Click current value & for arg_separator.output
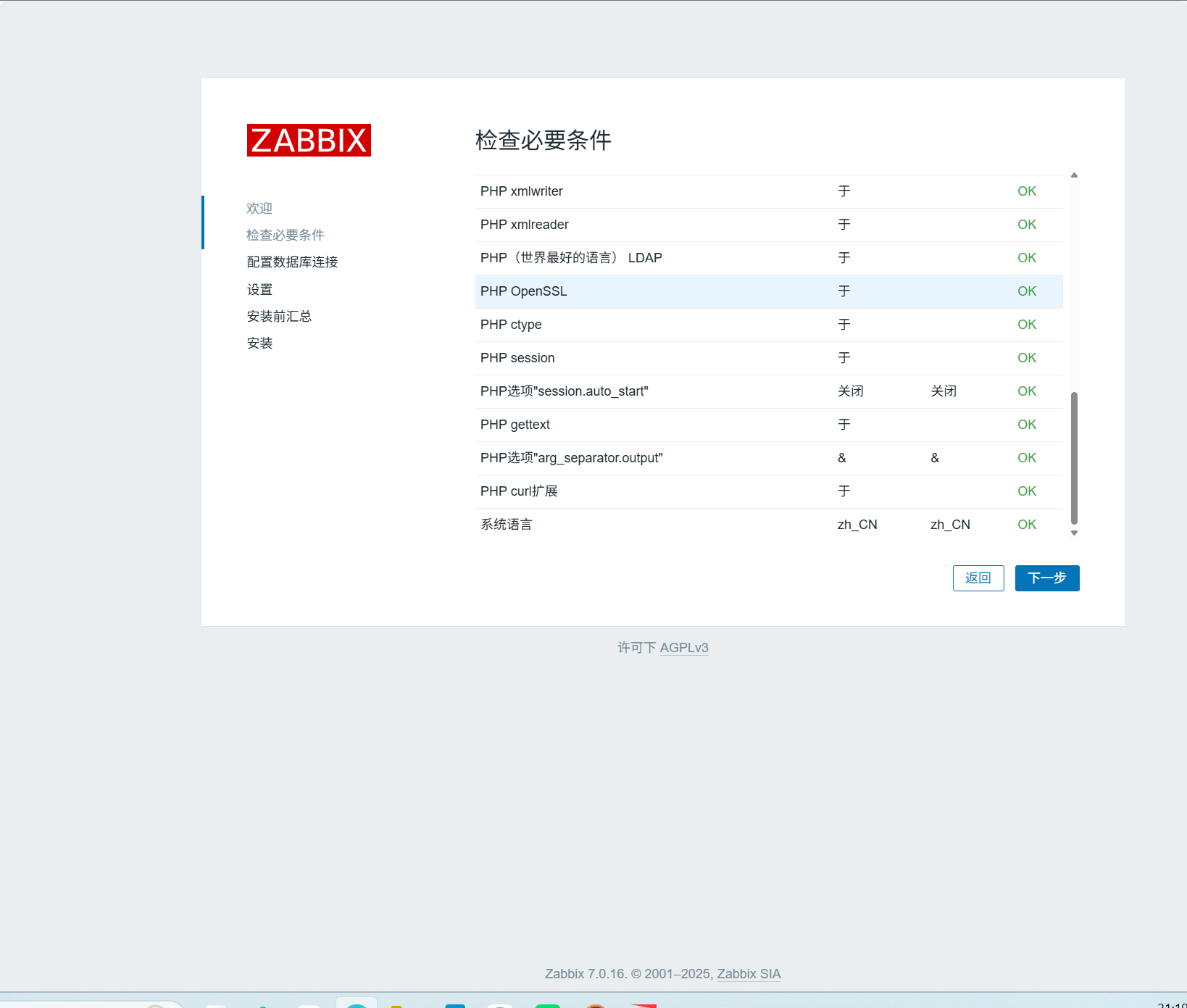Viewport: 1187px width, 1008px height. pos(842,458)
